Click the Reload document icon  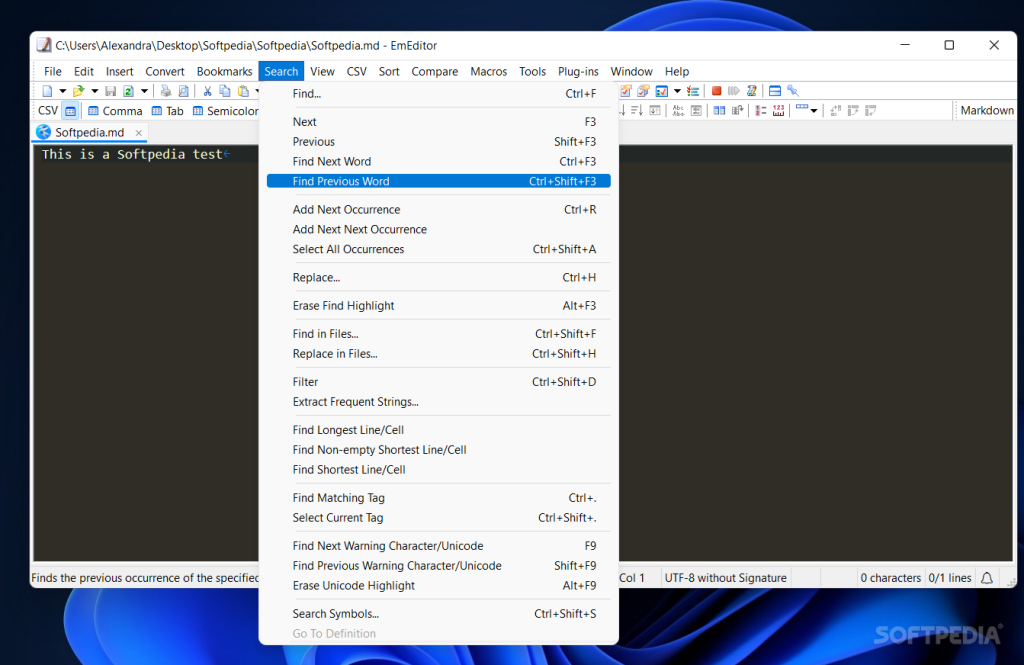129,91
